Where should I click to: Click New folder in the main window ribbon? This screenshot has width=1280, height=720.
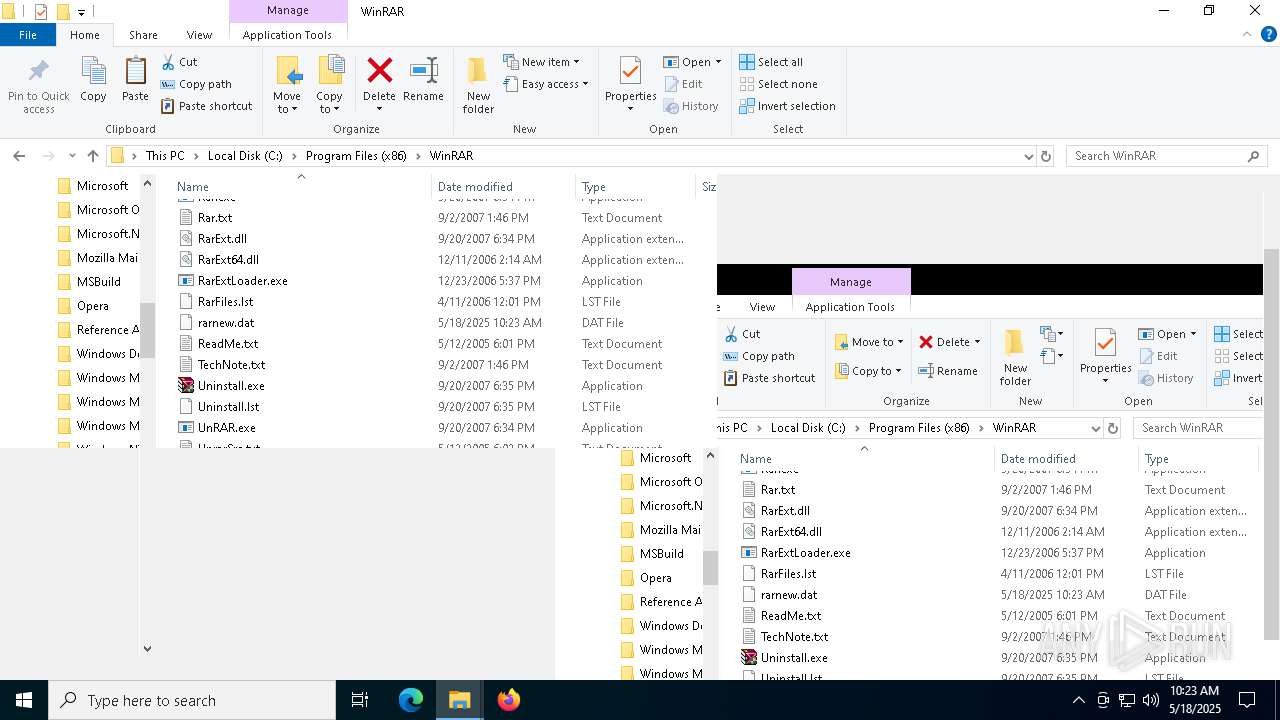click(x=478, y=85)
